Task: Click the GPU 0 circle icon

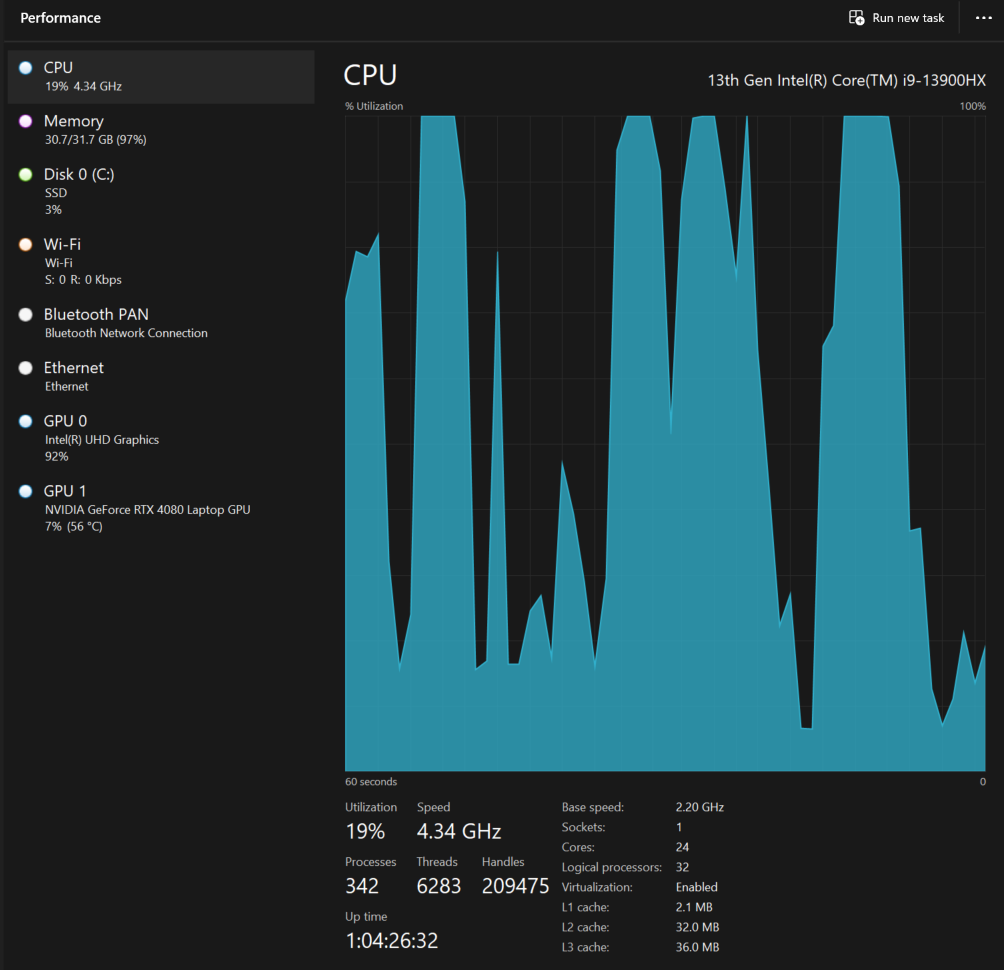Action: pyautogui.click(x=25, y=421)
